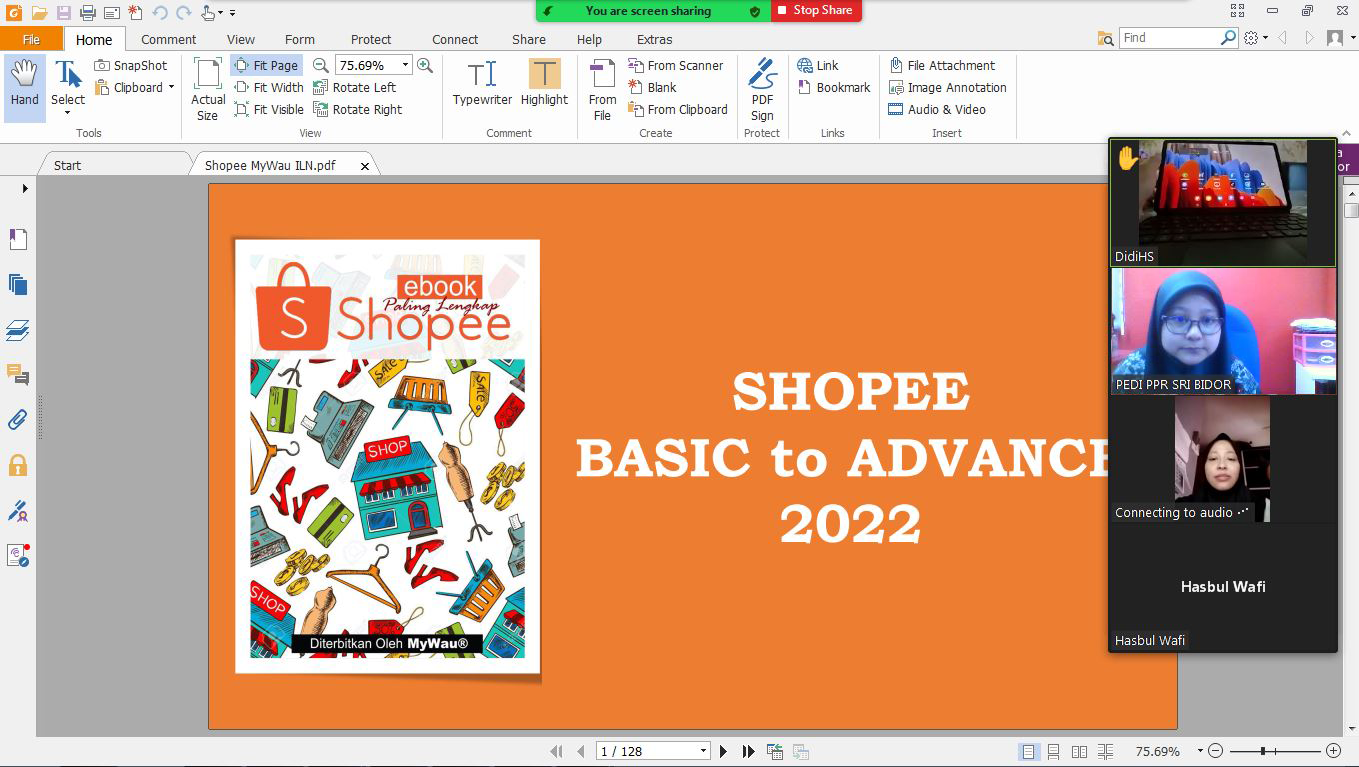This screenshot has height=767, width=1359.
Task: Select the Typewriter tool
Action: [482, 83]
